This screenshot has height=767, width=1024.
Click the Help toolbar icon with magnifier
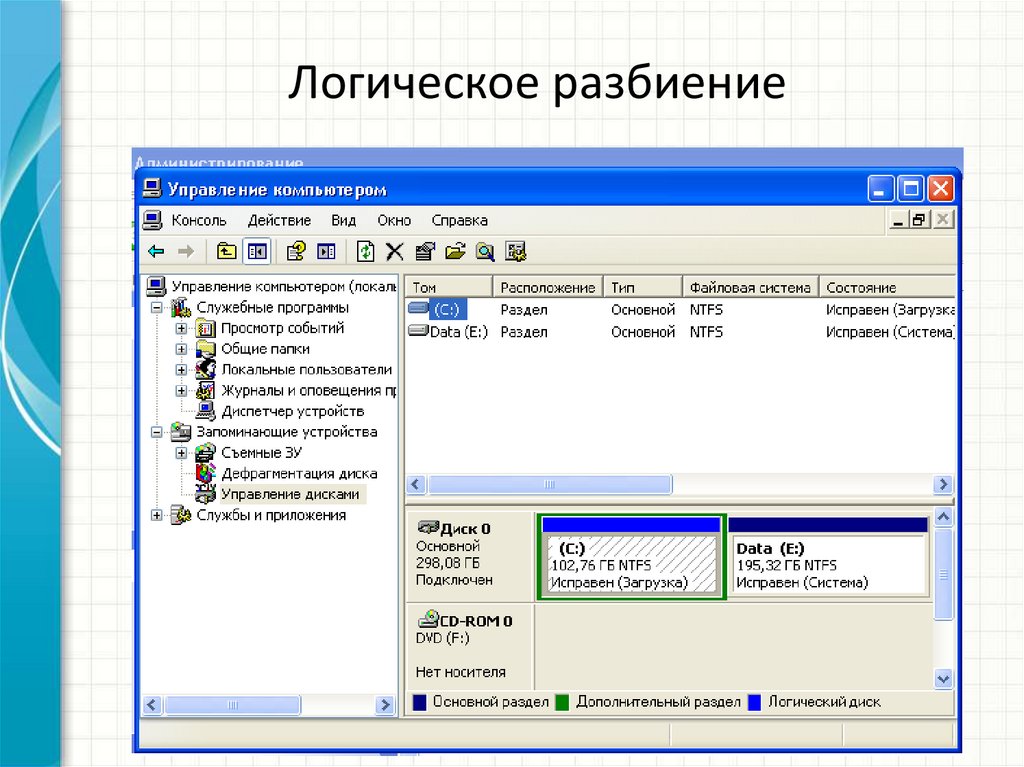485,251
